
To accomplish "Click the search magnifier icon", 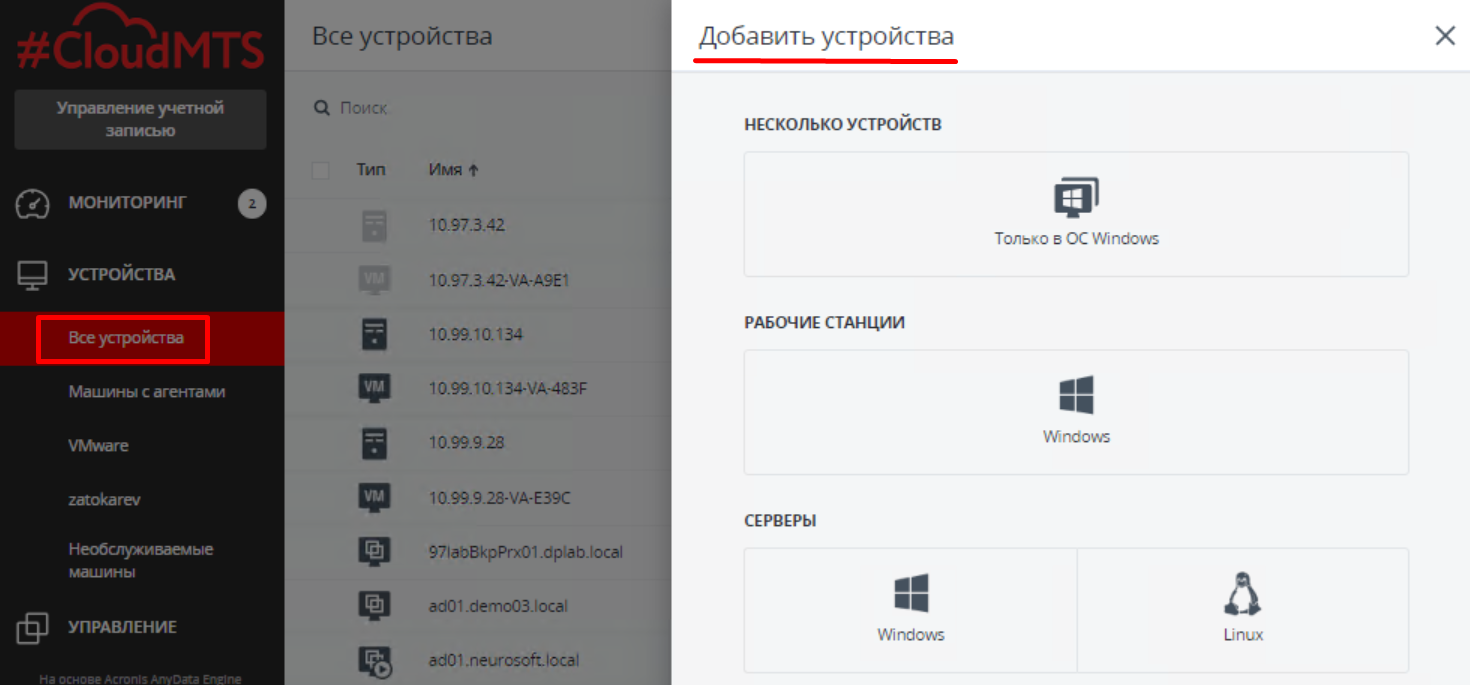I will coord(322,108).
